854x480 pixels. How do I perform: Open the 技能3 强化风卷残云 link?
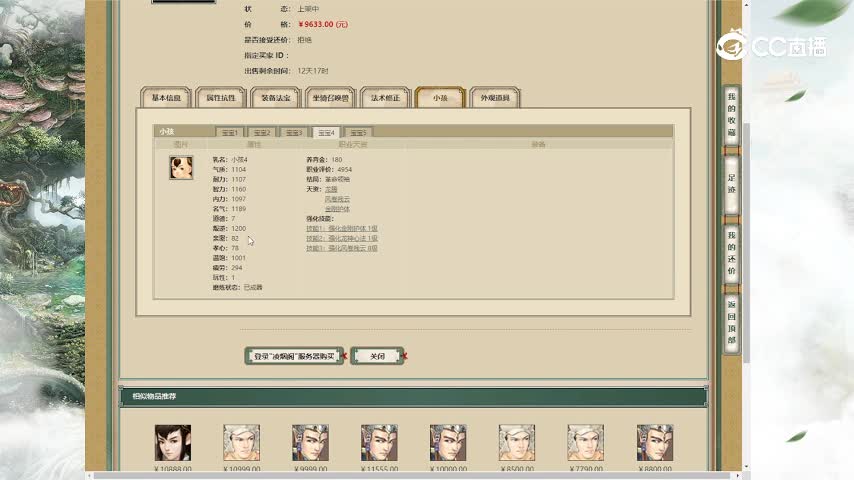point(341,248)
